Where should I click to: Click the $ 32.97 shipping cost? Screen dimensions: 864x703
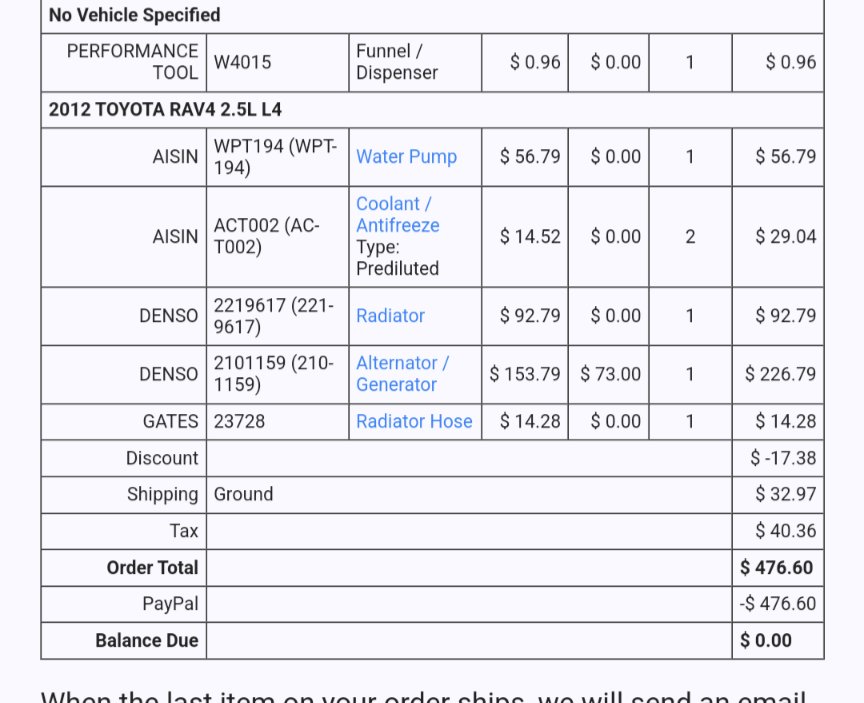786,494
